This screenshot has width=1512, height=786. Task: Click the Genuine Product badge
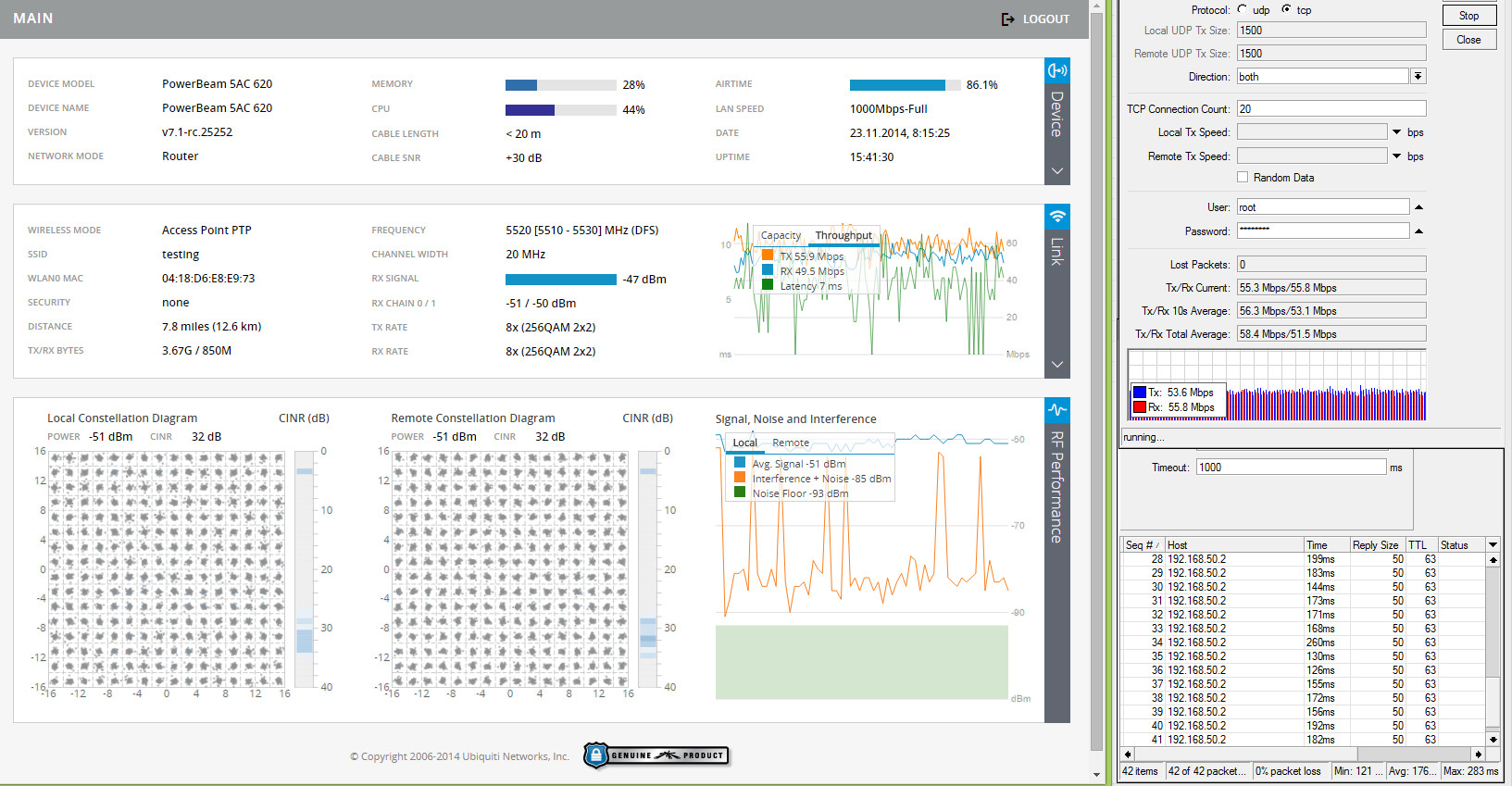click(656, 755)
